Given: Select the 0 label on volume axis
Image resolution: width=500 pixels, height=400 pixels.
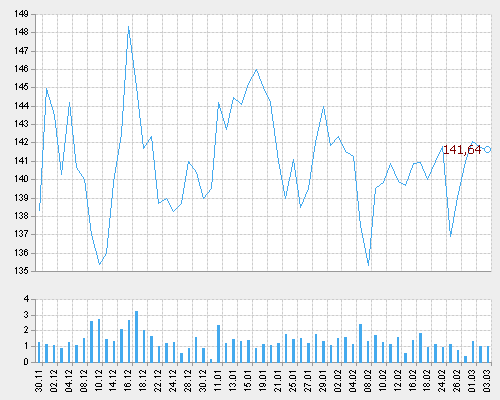Looking at the screenshot, I should point(26,362).
